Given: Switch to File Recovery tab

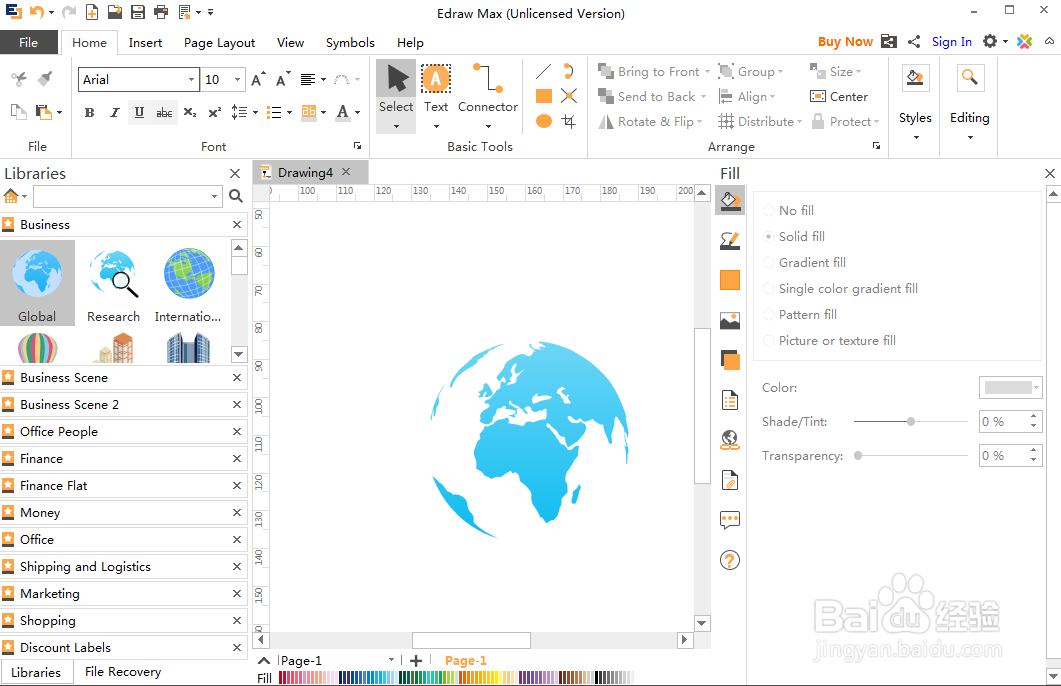Looking at the screenshot, I should pyautogui.click(x=123, y=672).
